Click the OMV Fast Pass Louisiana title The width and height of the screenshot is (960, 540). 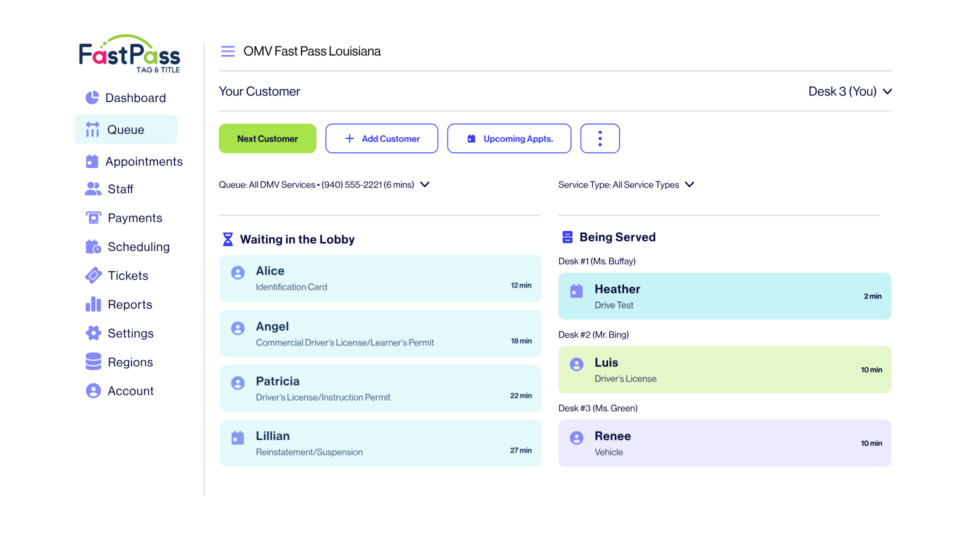click(x=312, y=51)
